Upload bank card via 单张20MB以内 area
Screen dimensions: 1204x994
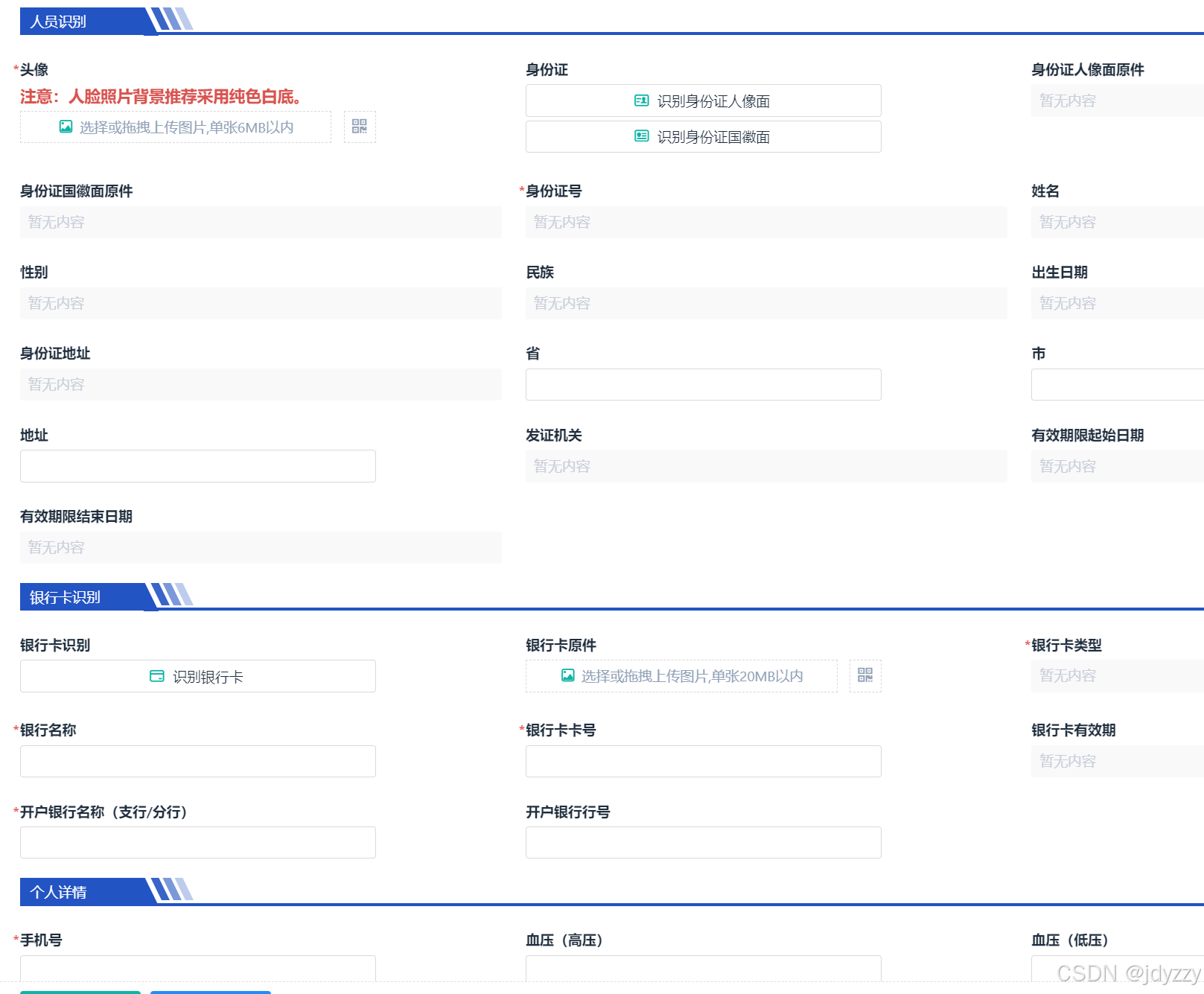(x=681, y=675)
